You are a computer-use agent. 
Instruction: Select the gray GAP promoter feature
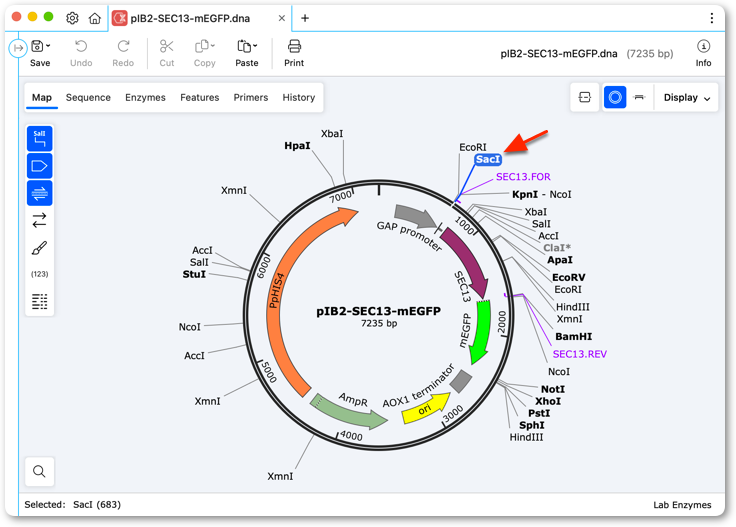pyautogui.click(x=415, y=215)
